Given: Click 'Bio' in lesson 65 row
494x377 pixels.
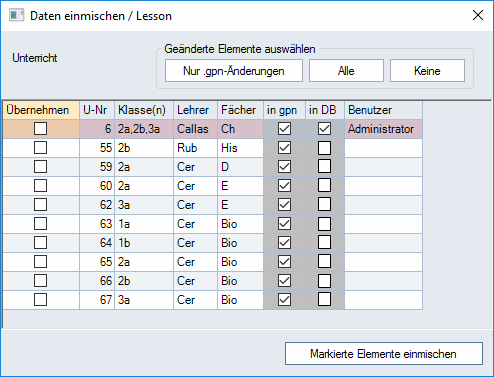Looking at the screenshot, I should [x=240, y=262].
